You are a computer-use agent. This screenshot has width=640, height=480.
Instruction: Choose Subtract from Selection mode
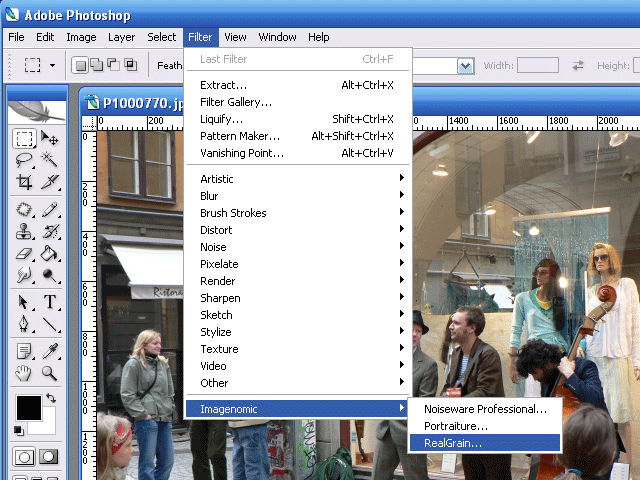coord(113,65)
